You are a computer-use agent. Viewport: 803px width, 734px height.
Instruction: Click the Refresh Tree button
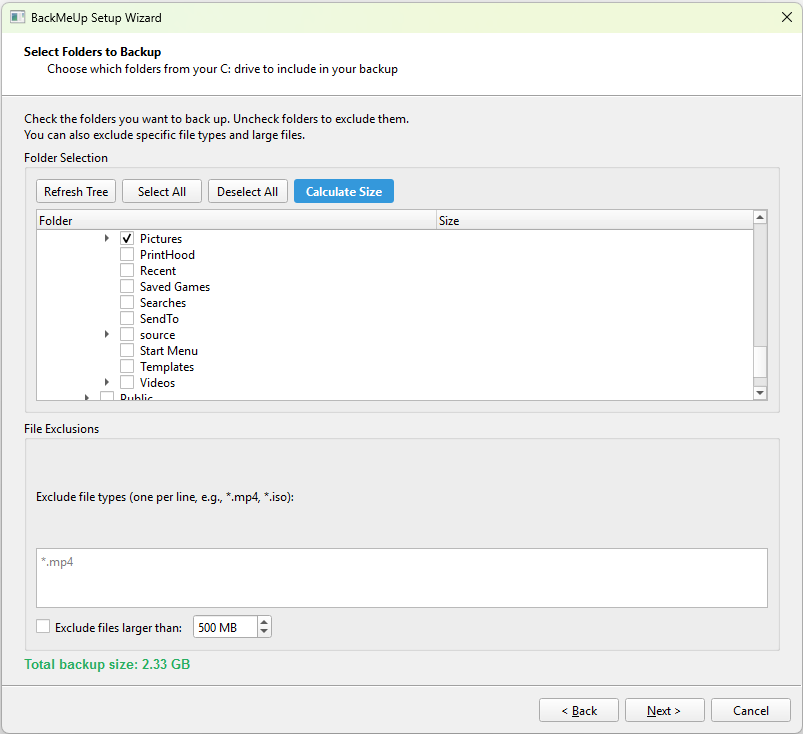tap(75, 191)
